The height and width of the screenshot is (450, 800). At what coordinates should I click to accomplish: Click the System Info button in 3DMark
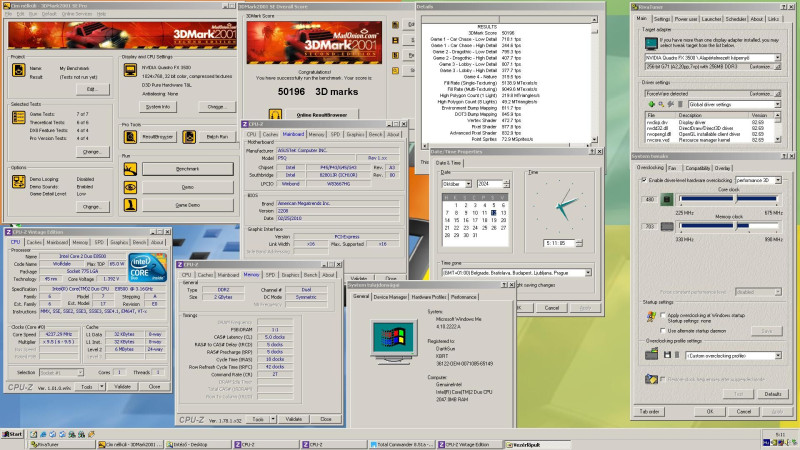point(158,107)
